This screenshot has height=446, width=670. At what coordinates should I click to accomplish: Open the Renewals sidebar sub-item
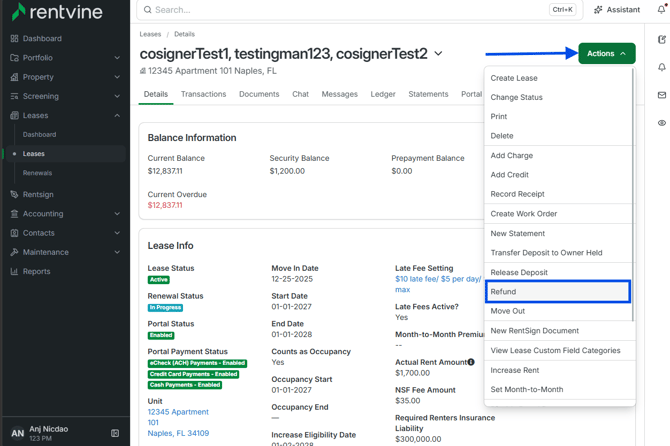(x=37, y=173)
